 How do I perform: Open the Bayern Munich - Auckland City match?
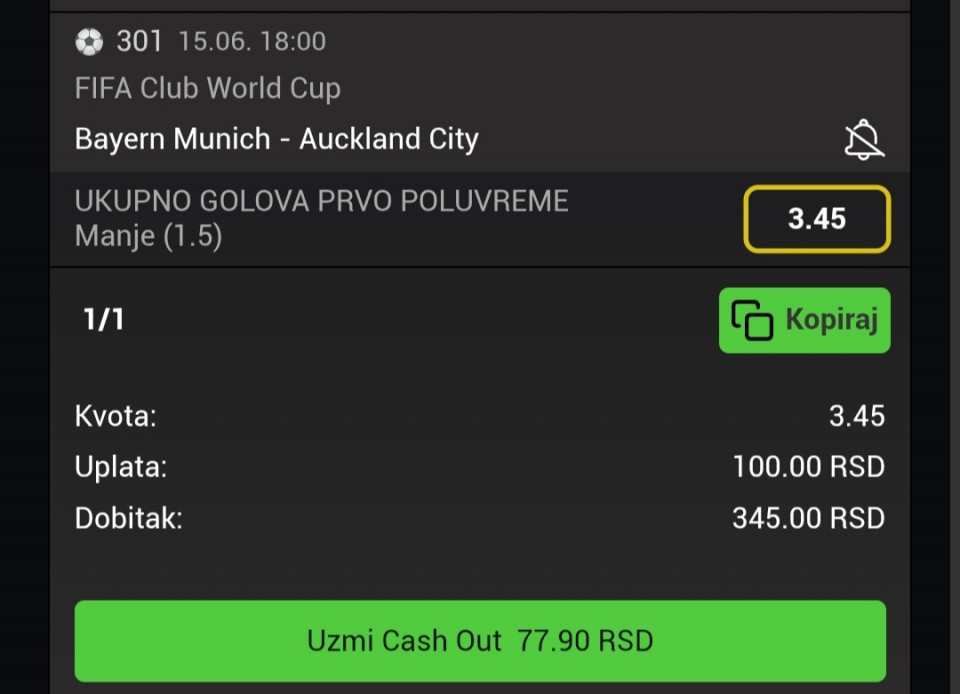pos(277,139)
